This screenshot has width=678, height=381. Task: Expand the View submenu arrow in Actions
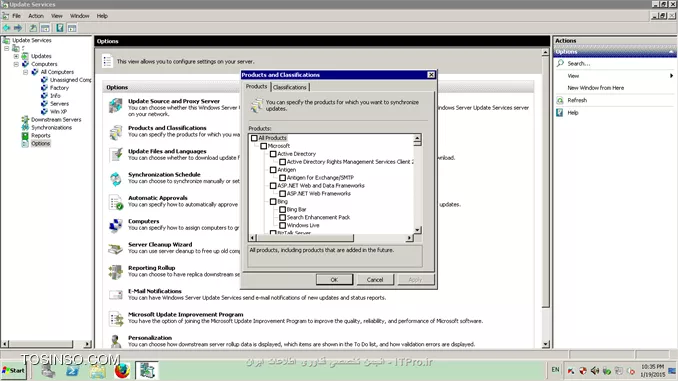click(x=671, y=76)
